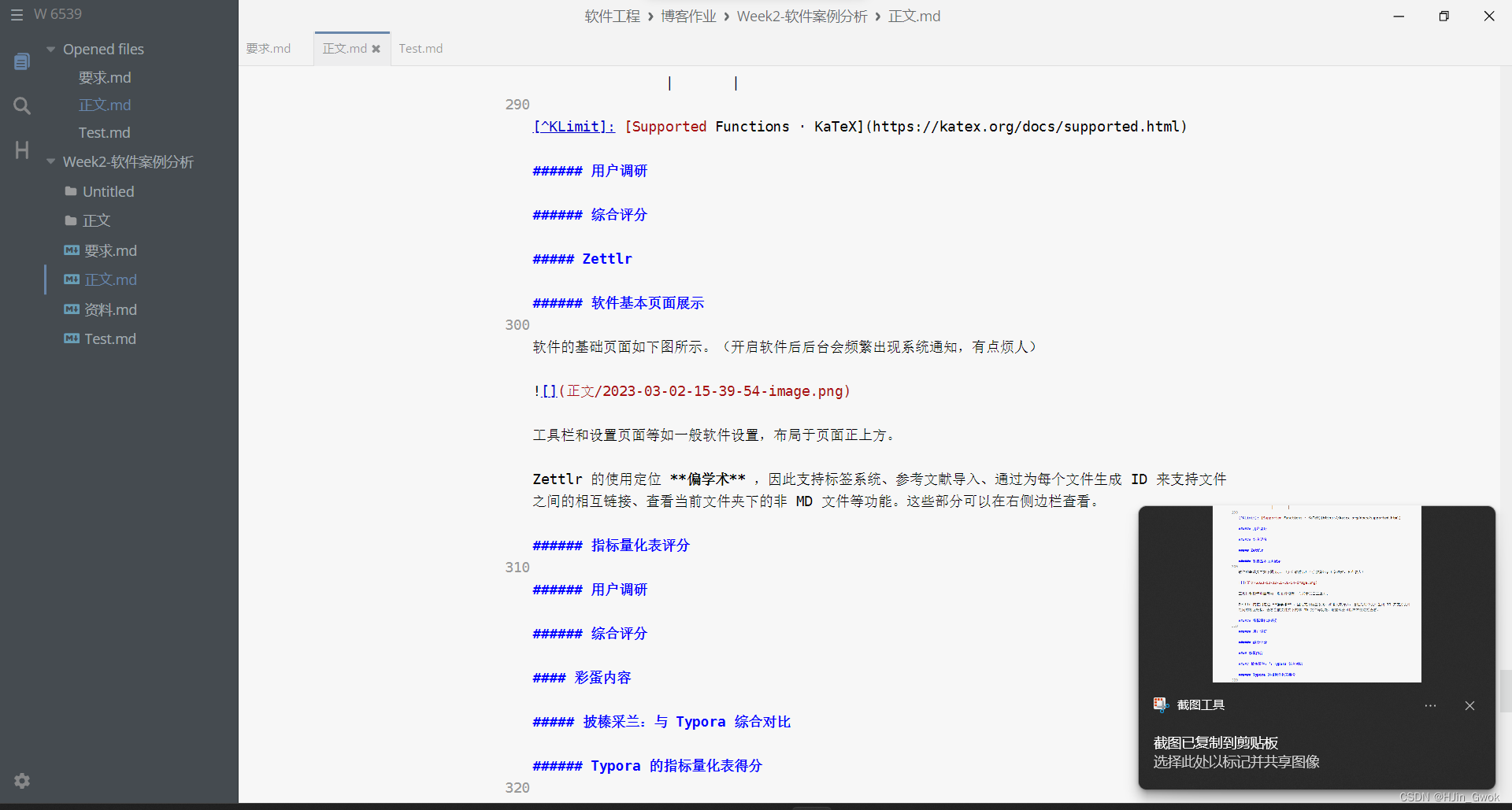Restore down the Zettlr window
The height and width of the screenshot is (810, 1512).
pyautogui.click(x=1443, y=17)
